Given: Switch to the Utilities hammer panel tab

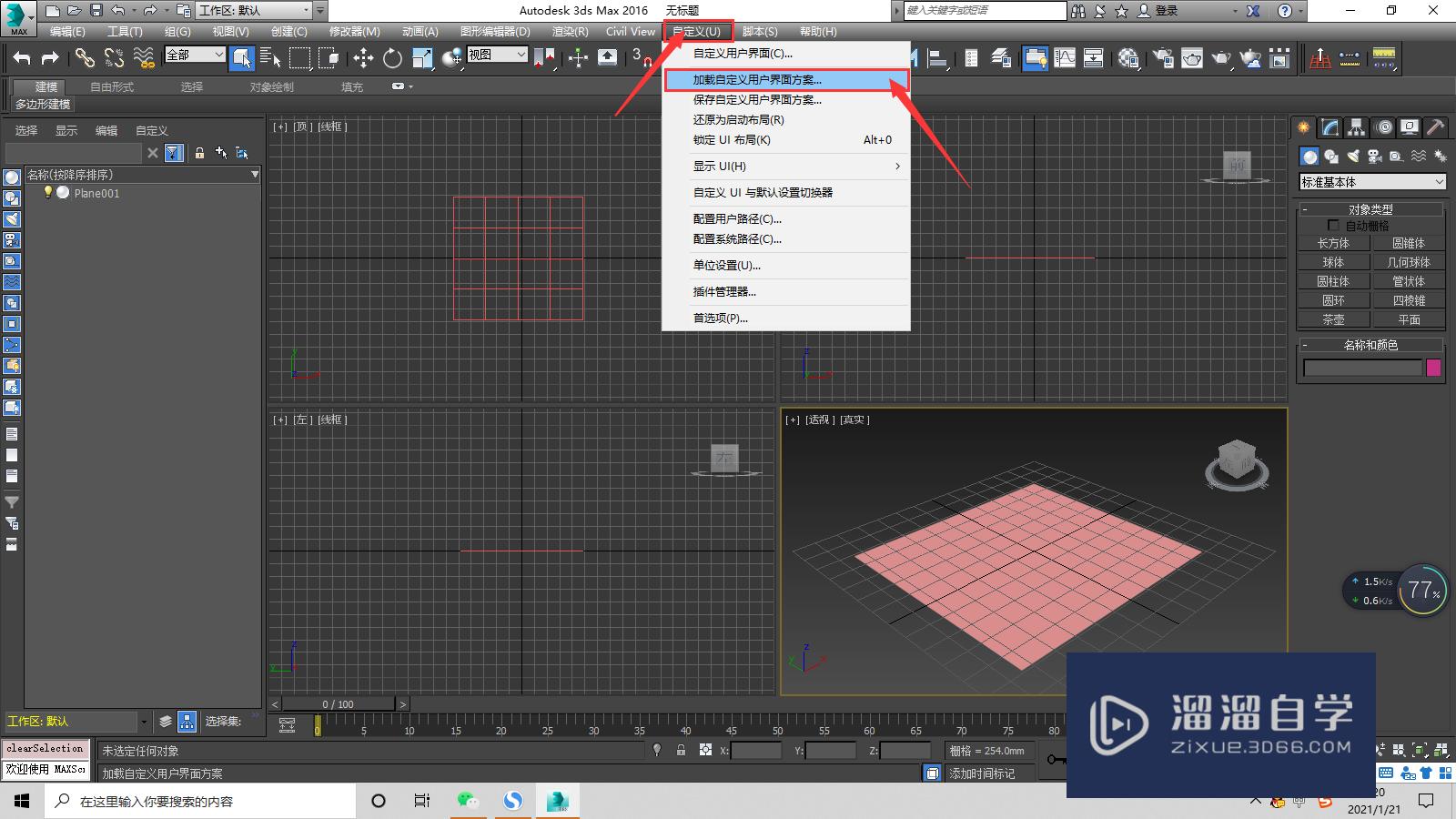Looking at the screenshot, I should 1435,127.
